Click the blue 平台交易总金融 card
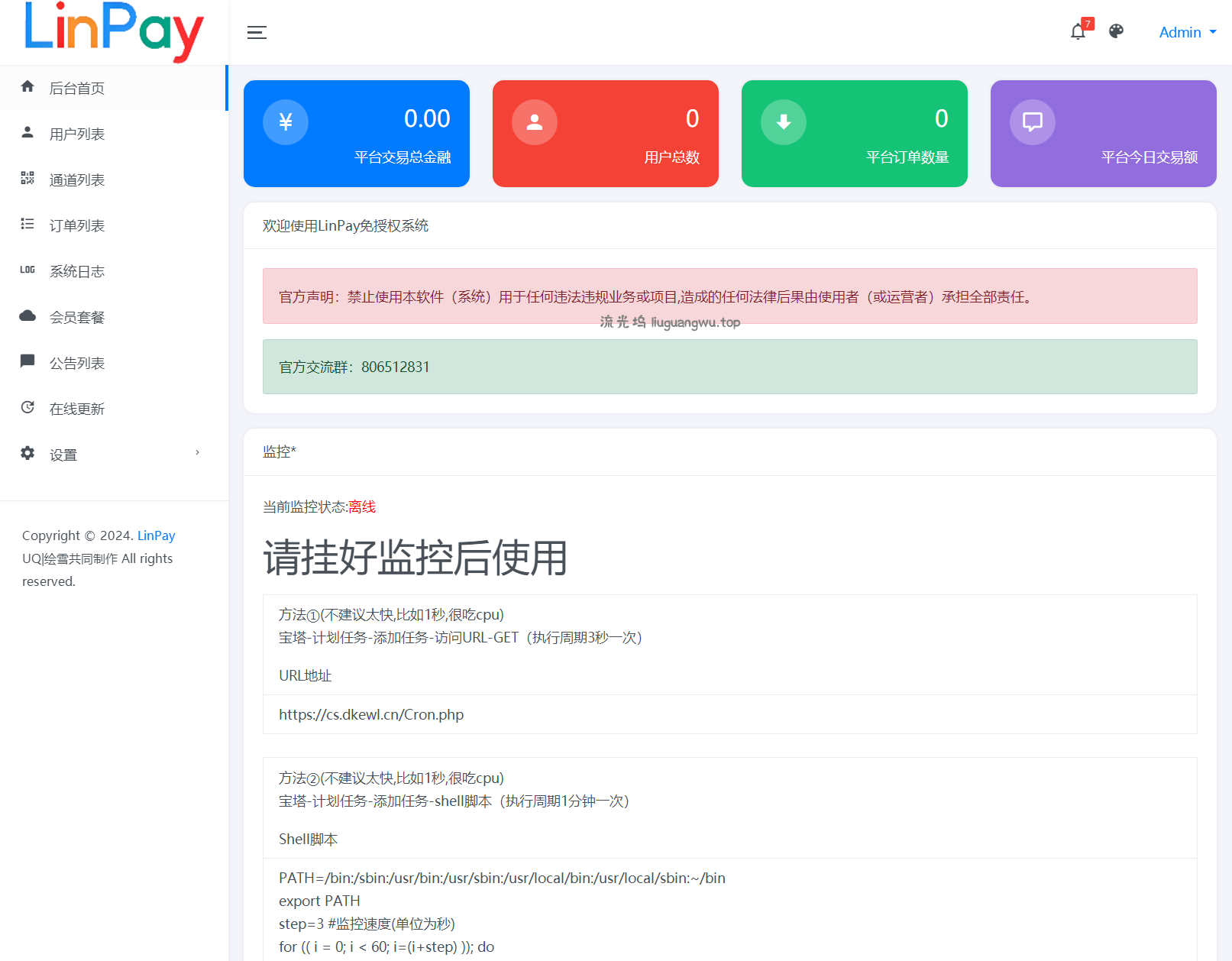Screen dimensions: 1232x961 [356, 134]
